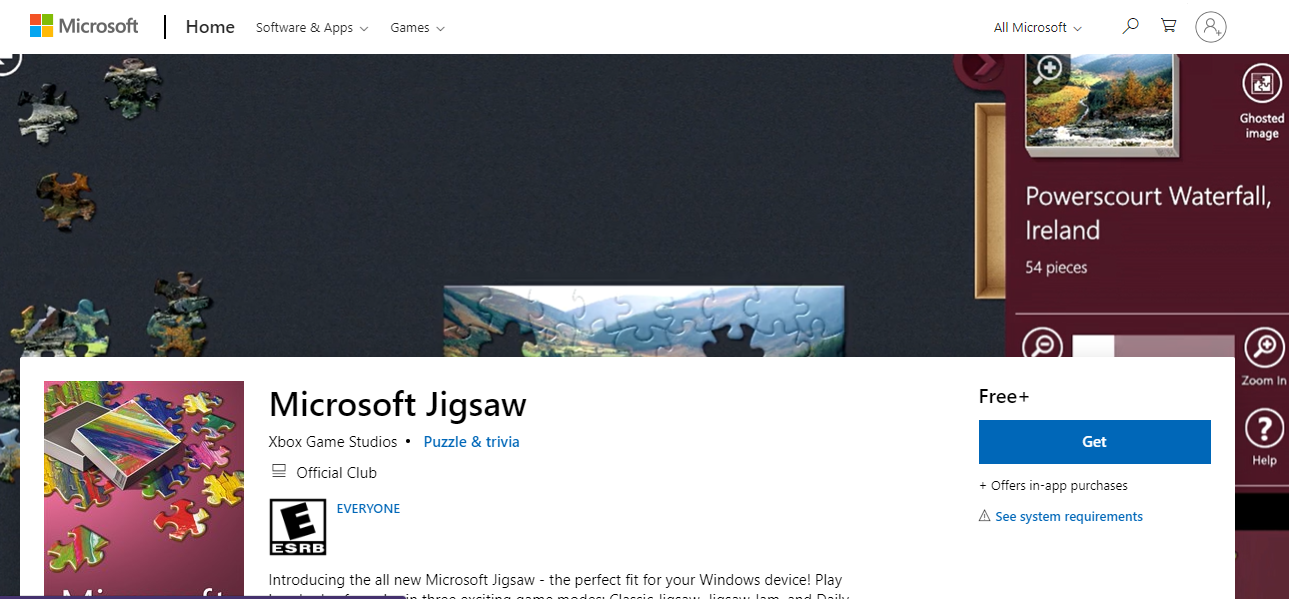
Task: Click the Offers in-app purchases text
Action: (1053, 486)
